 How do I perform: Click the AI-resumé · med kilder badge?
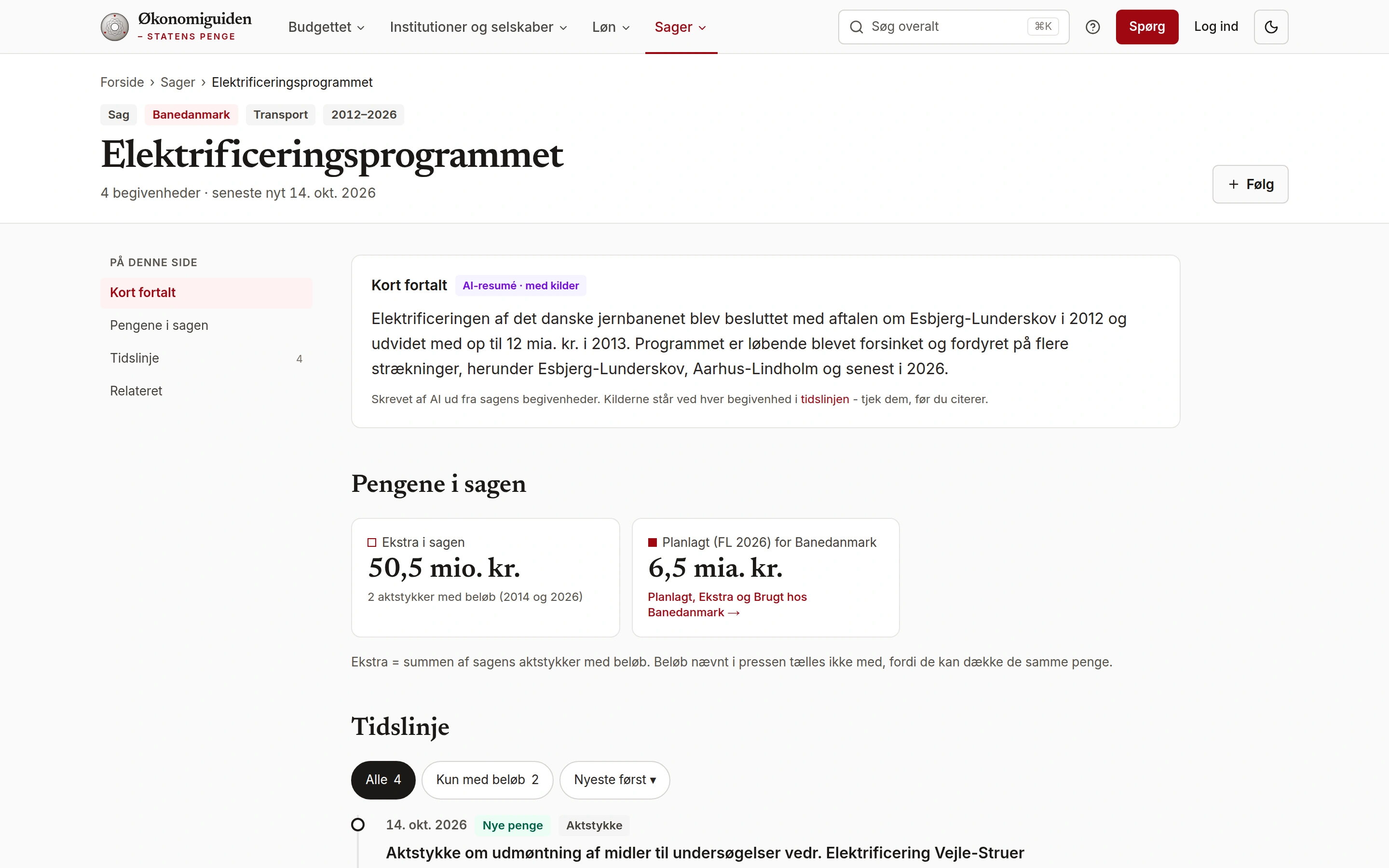coord(520,285)
